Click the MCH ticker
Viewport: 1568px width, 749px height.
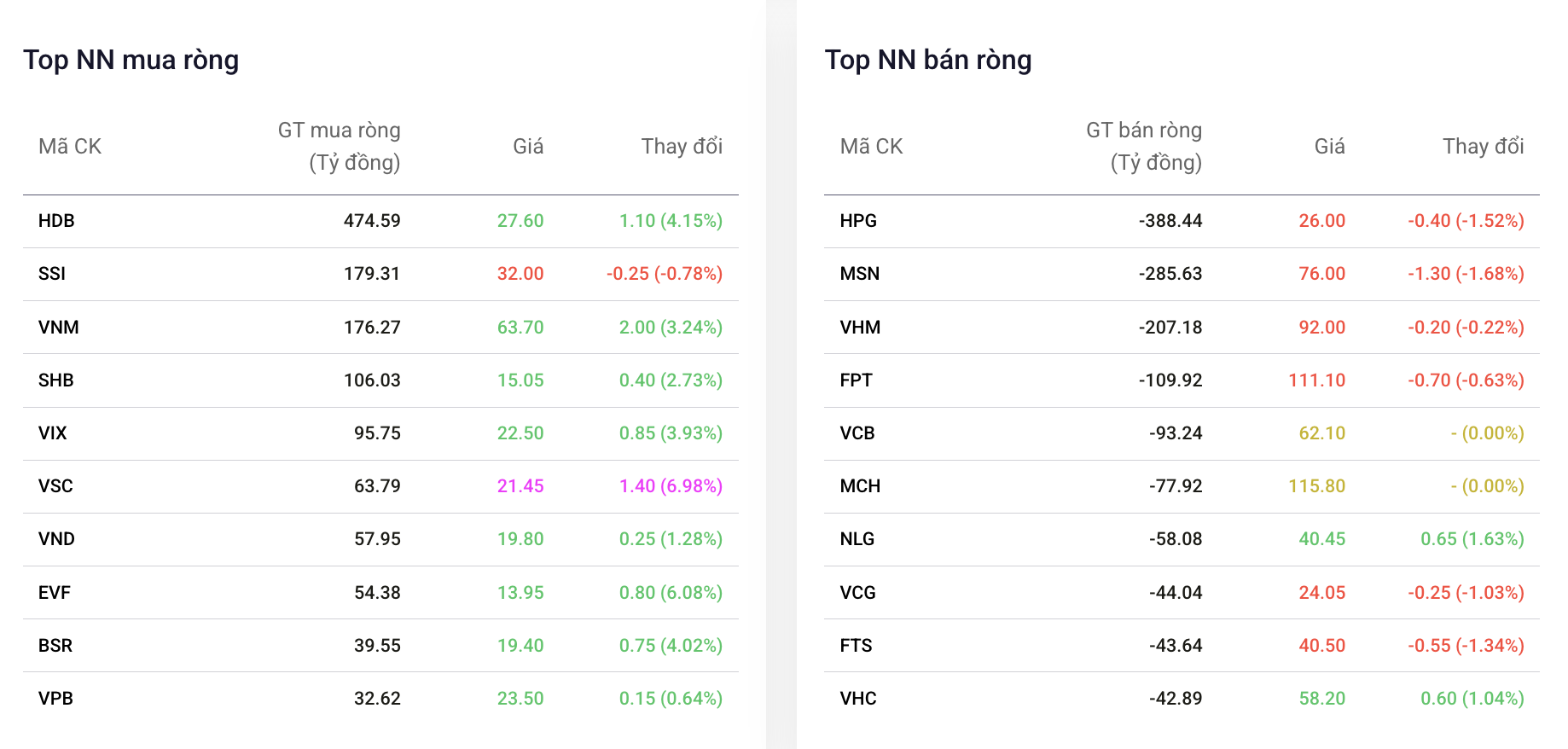pos(860,486)
